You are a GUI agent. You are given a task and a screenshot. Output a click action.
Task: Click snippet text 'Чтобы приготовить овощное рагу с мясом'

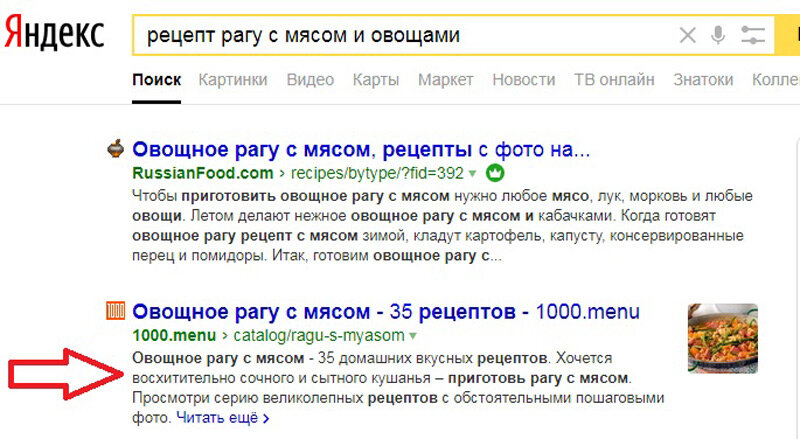click(290, 196)
